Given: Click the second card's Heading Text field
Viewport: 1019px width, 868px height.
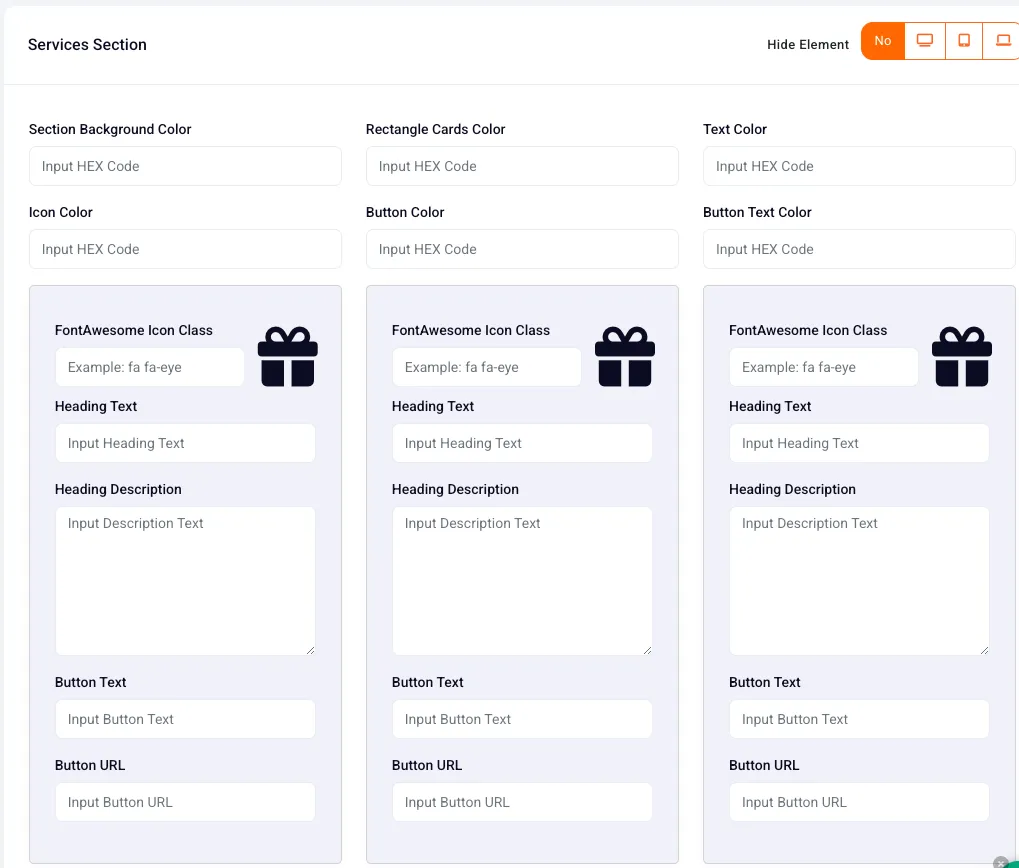Looking at the screenshot, I should pyautogui.click(x=522, y=443).
